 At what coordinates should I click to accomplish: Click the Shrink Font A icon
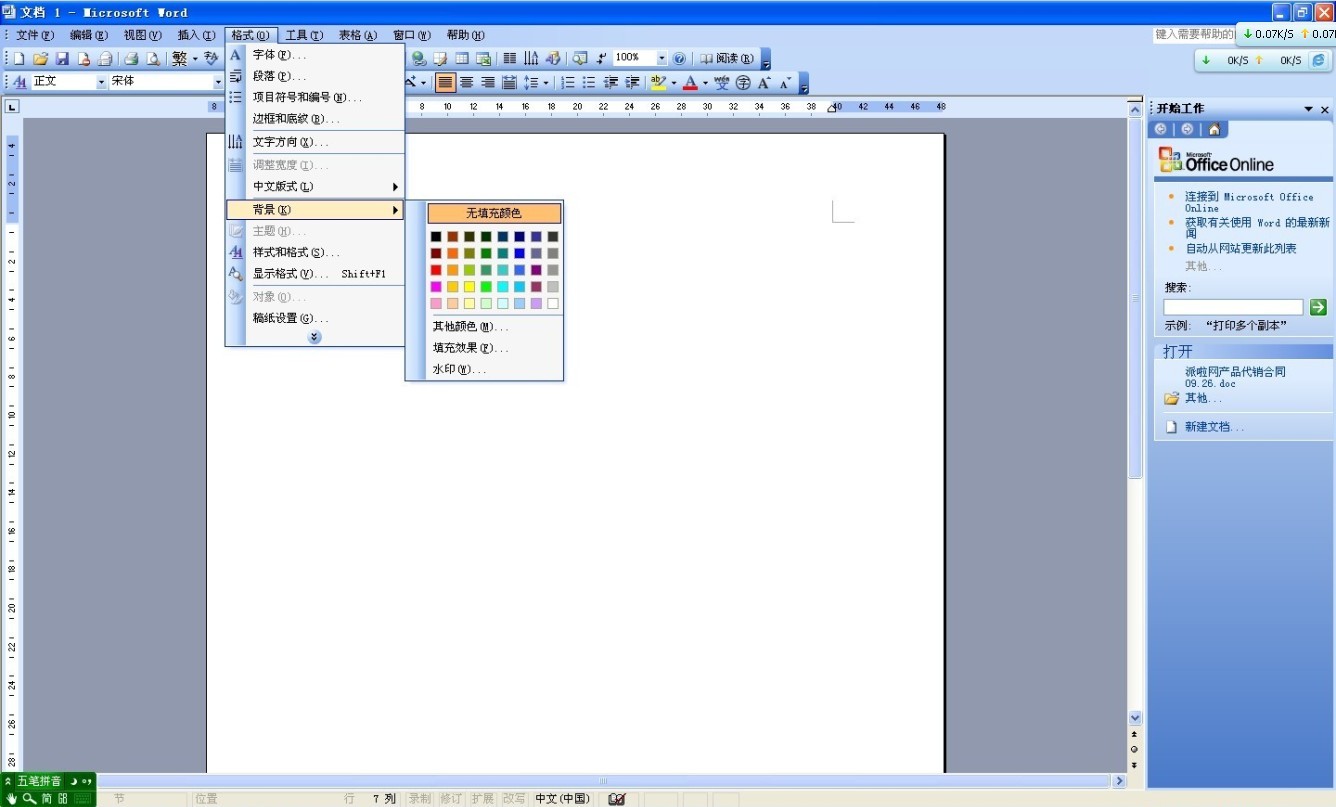(x=785, y=83)
